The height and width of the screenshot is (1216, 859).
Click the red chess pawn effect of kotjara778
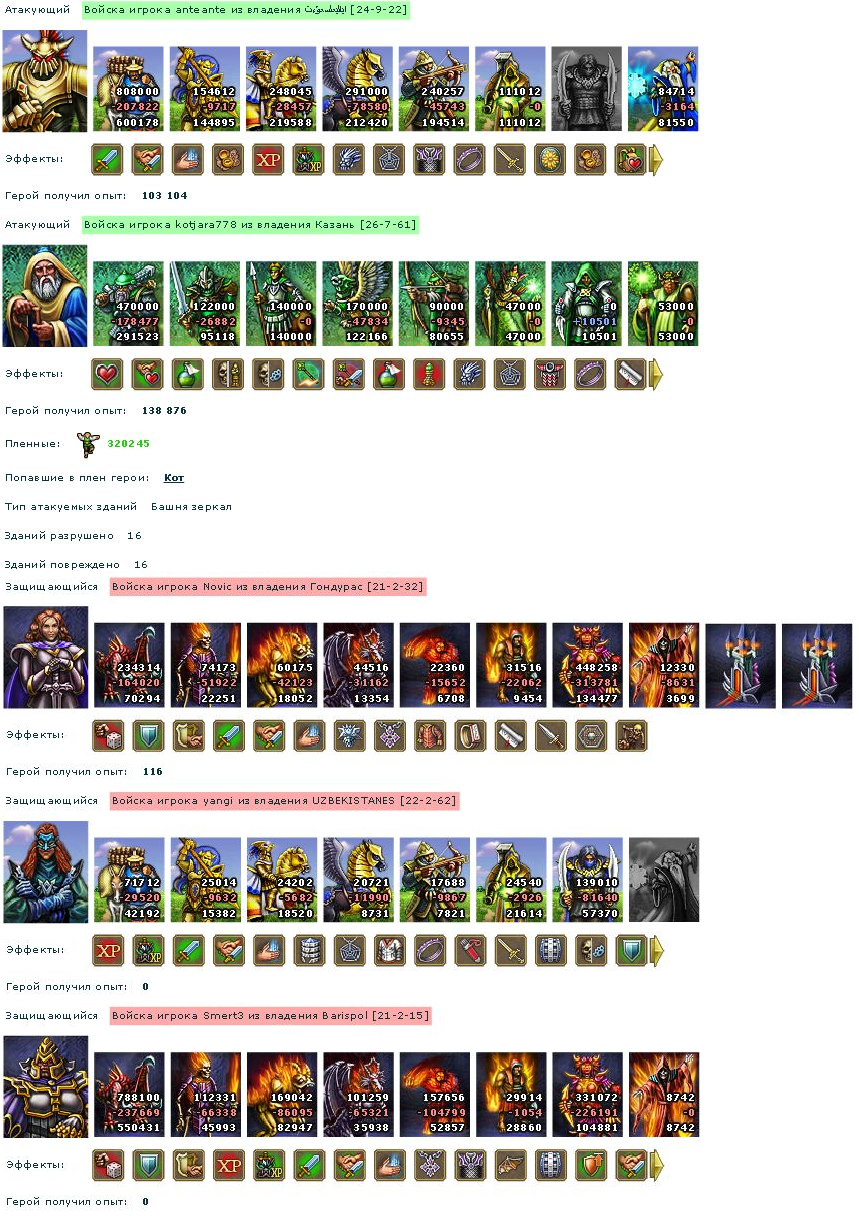click(x=427, y=374)
